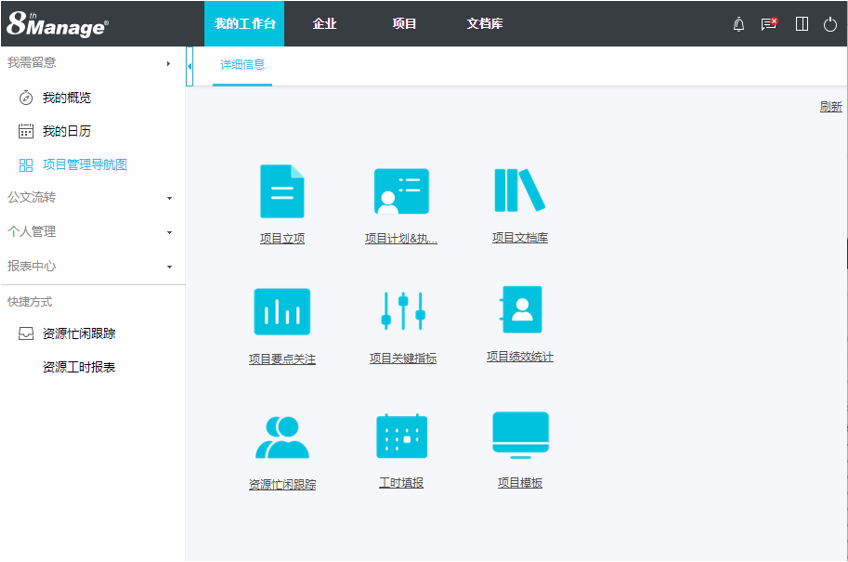Toggle the split layout view icon
Screen dimensions: 848x562
[x=801, y=24]
